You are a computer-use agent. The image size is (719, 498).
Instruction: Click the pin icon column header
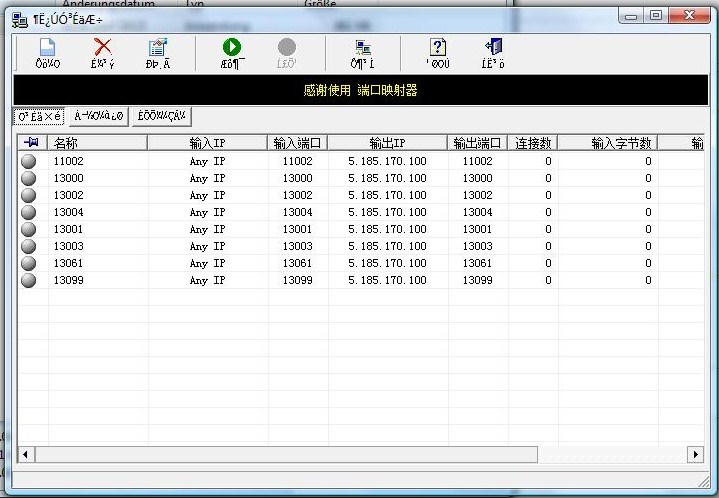pyautogui.click(x=31, y=143)
